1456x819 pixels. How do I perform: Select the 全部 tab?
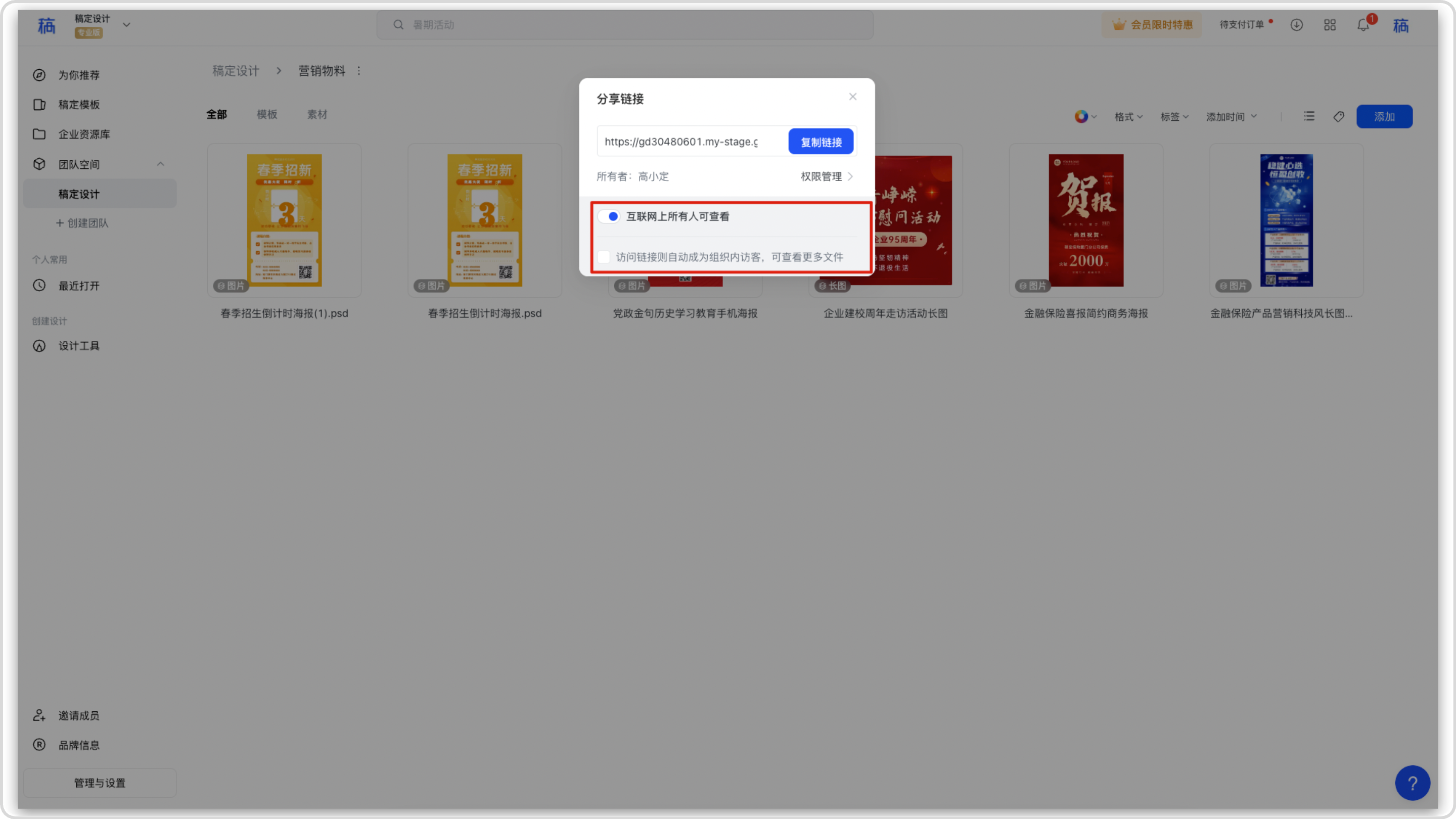(x=216, y=115)
